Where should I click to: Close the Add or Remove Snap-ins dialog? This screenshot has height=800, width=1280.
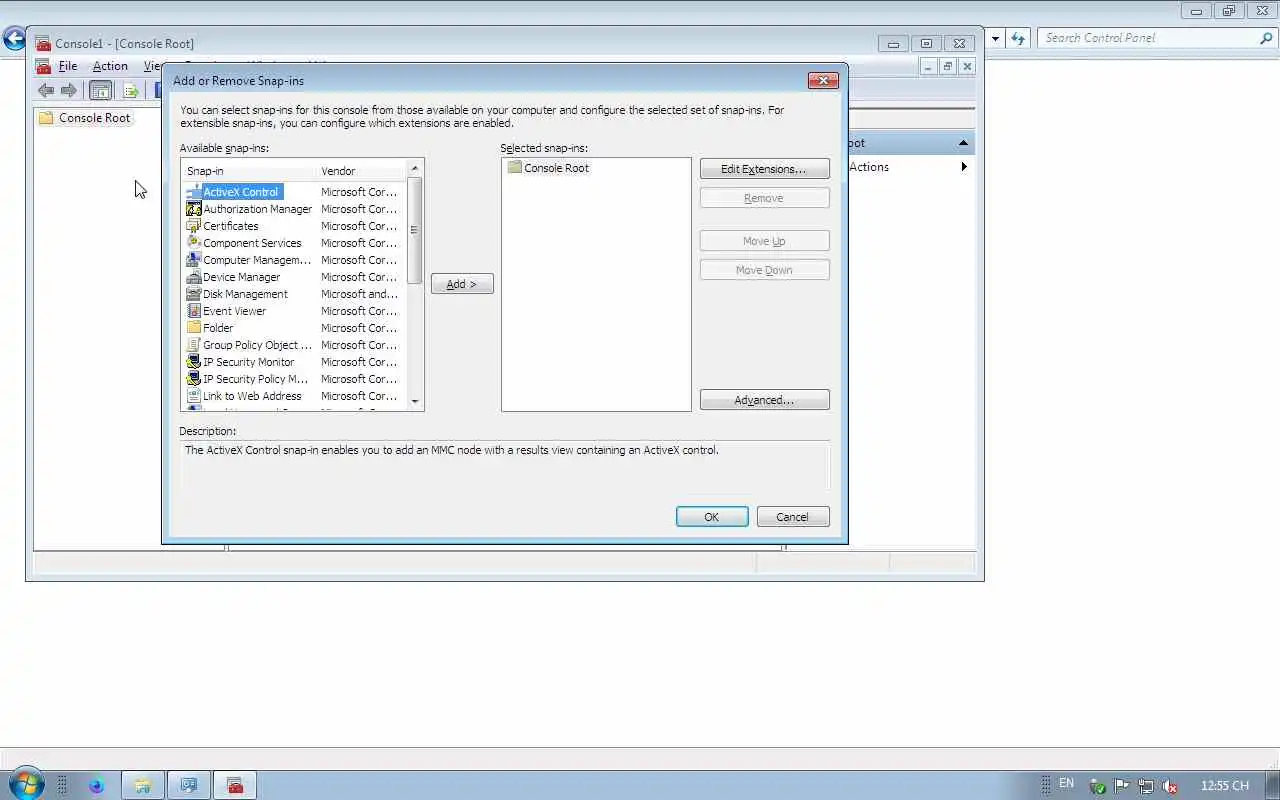point(823,80)
